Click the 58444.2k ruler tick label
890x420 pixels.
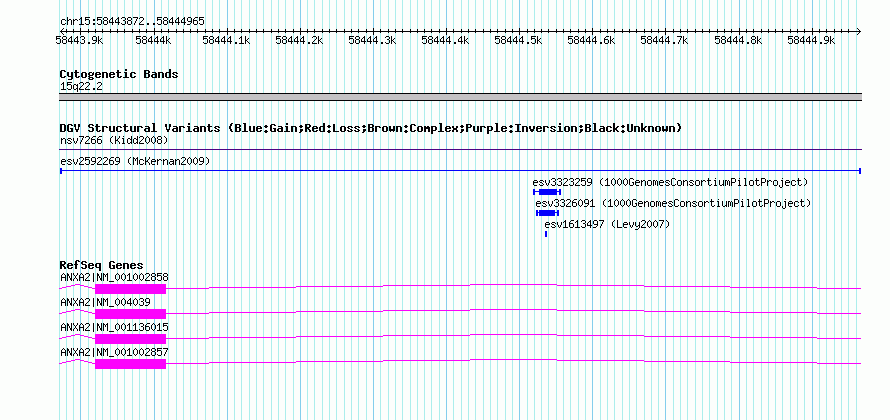click(x=299, y=40)
